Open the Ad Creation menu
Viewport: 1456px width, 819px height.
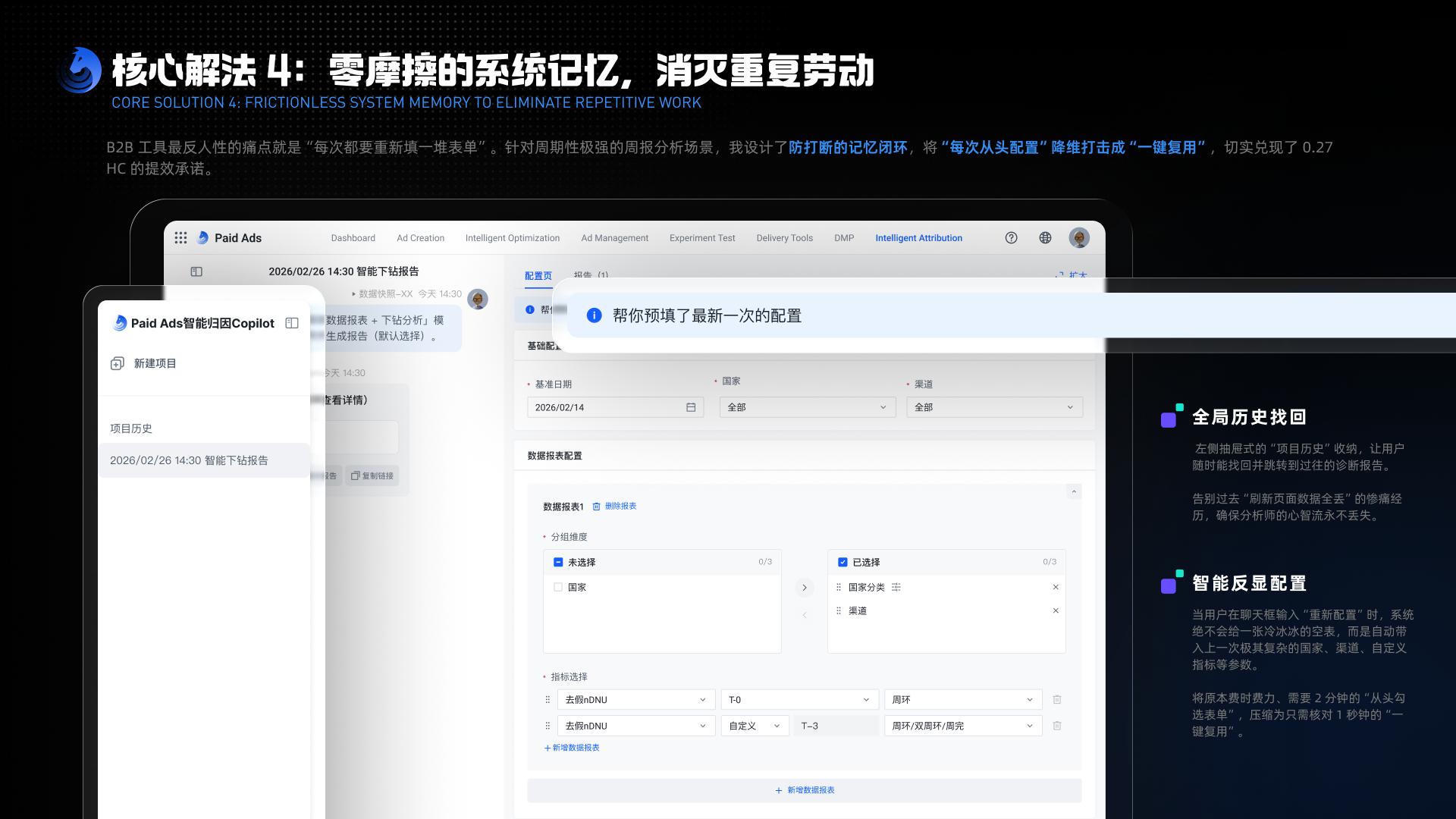[421, 238]
